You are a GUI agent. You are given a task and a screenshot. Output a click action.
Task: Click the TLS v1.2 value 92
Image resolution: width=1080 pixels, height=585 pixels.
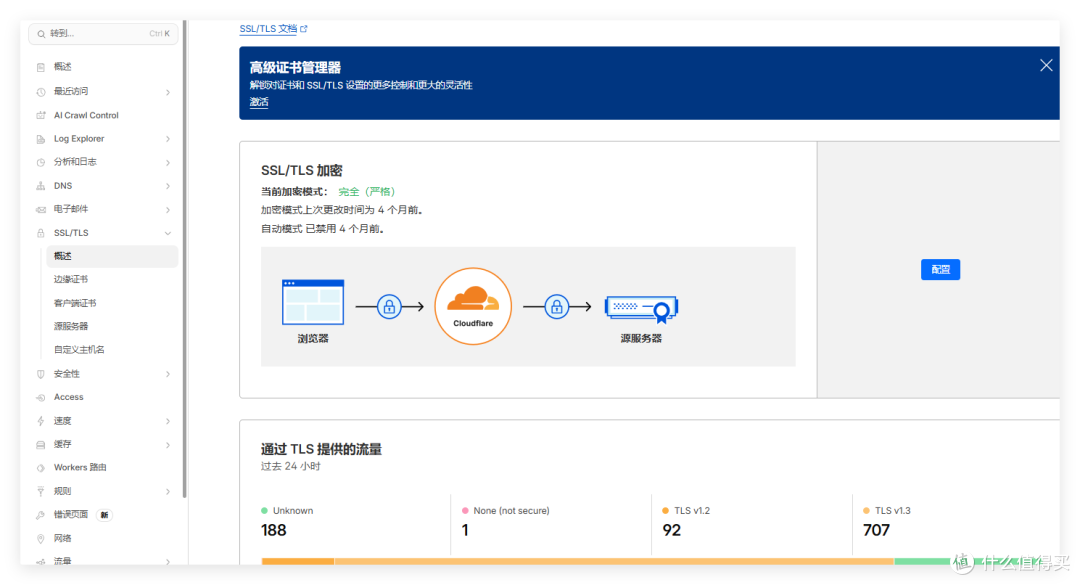tap(672, 531)
